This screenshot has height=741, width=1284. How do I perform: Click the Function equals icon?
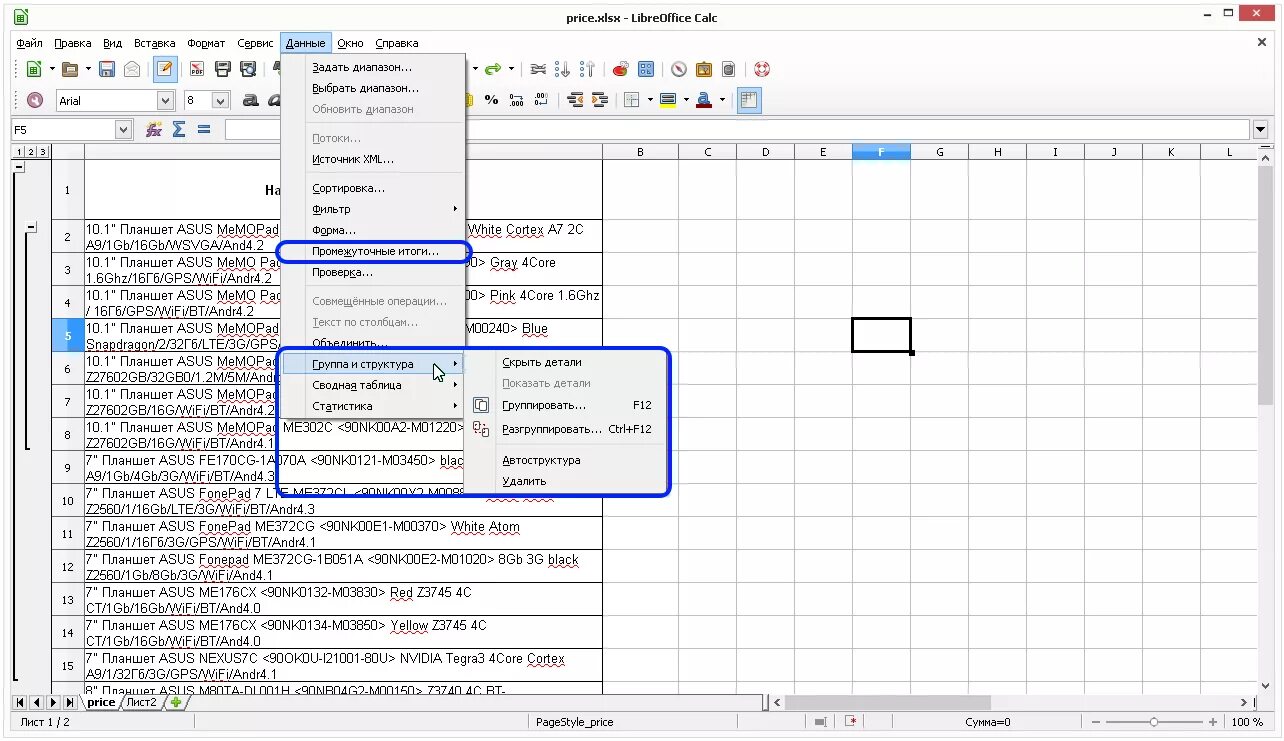point(204,129)
